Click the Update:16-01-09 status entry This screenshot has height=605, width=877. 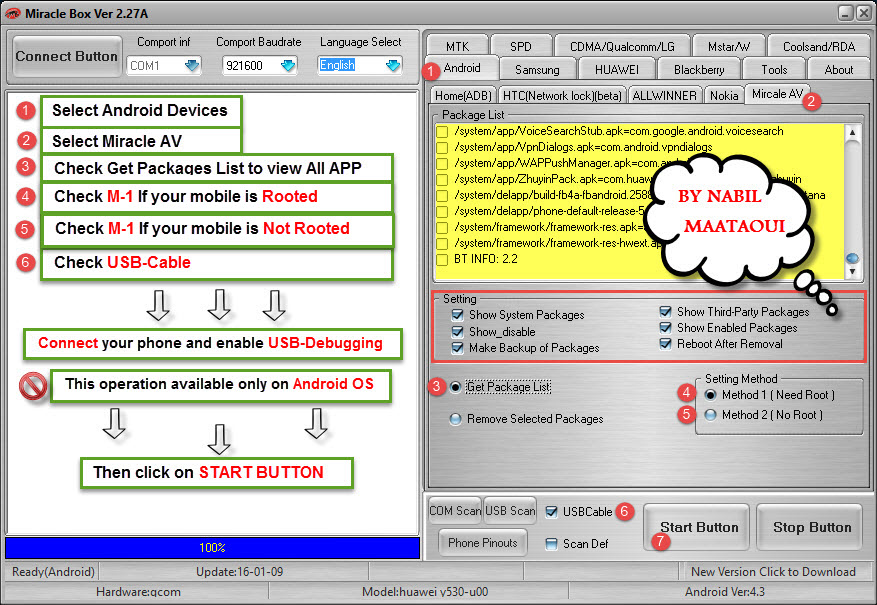tap(239, 572)
